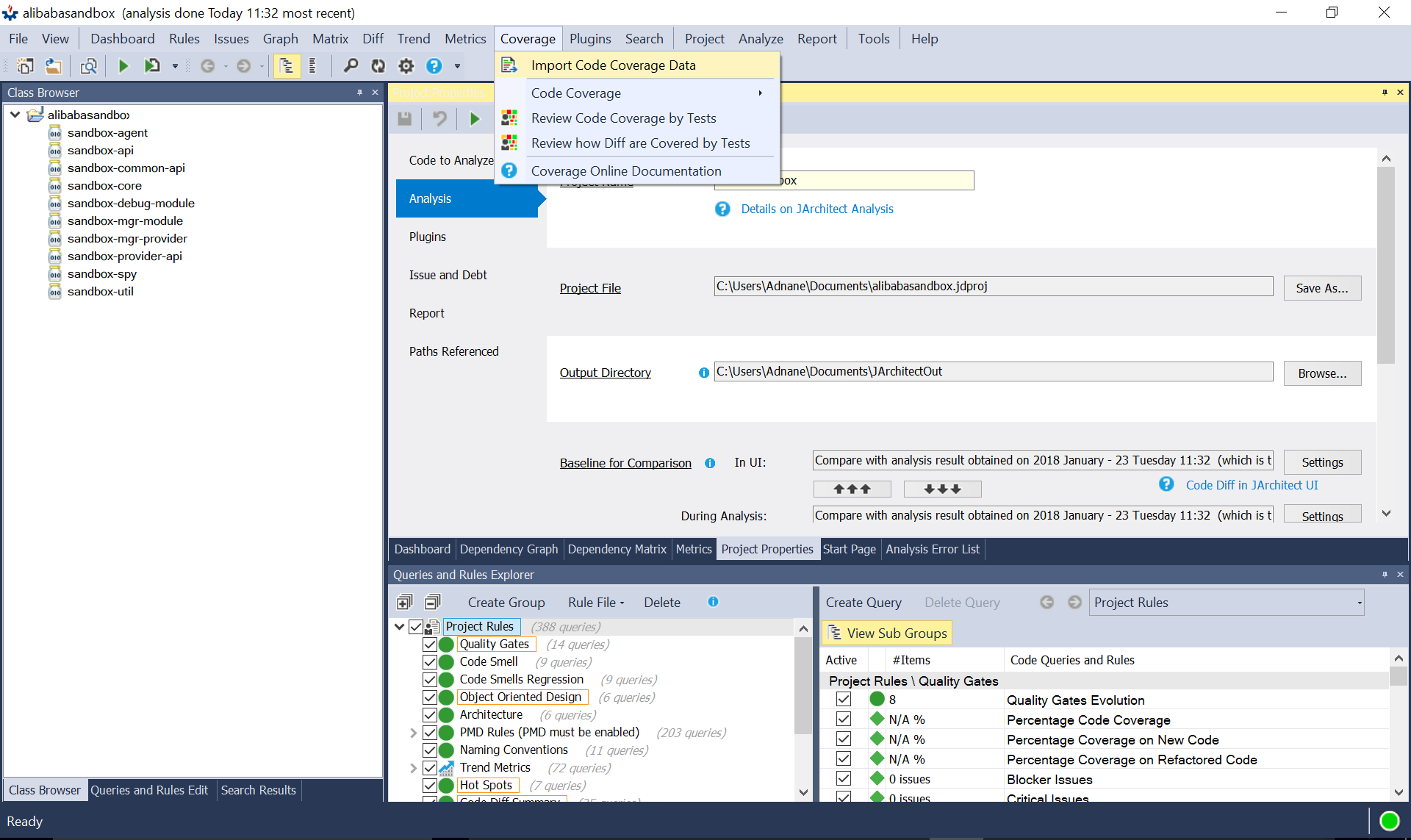
Task: Uncheck the Code Smell group checkbox
Action: (430, 662)
